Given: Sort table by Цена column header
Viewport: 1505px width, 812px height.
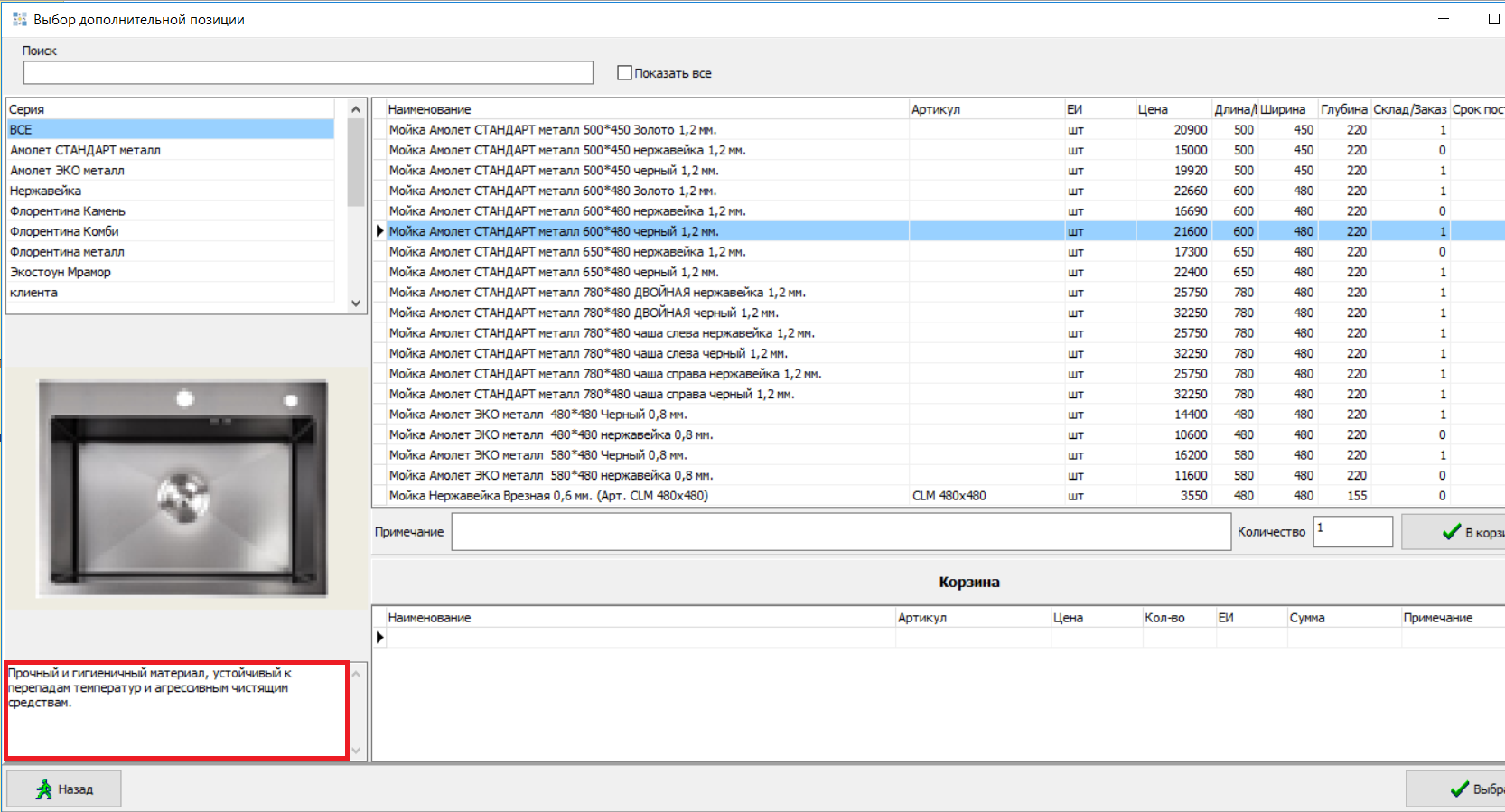Looking at the screenshot, I should (1153, 109).
